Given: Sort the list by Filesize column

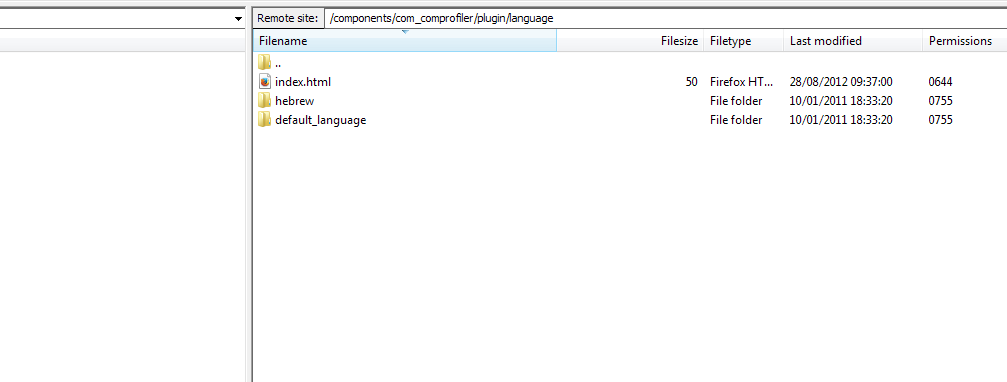Looking at the screenshot, I should pos(630,41).
